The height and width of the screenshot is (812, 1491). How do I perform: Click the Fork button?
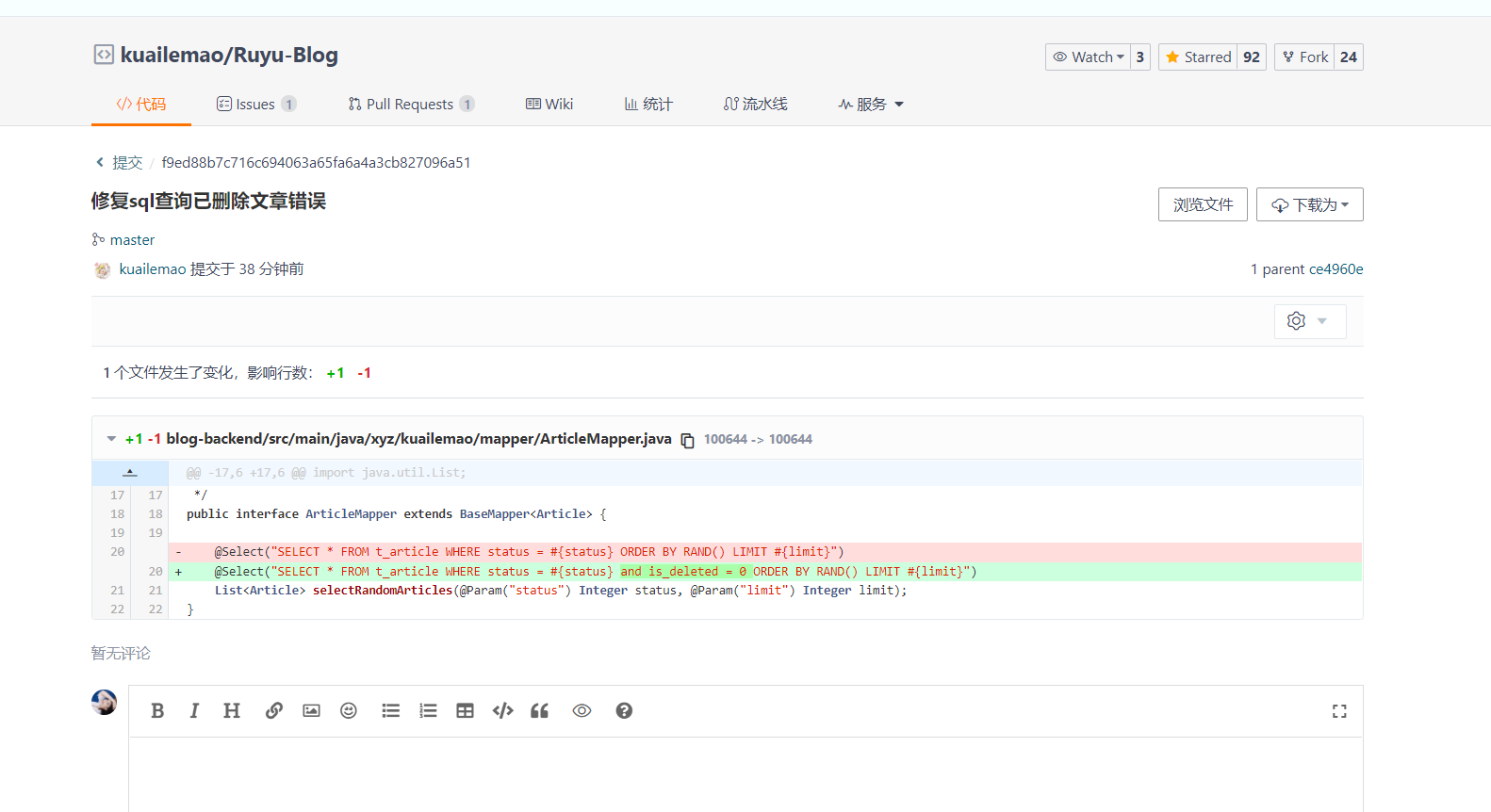pos(1304,57)
